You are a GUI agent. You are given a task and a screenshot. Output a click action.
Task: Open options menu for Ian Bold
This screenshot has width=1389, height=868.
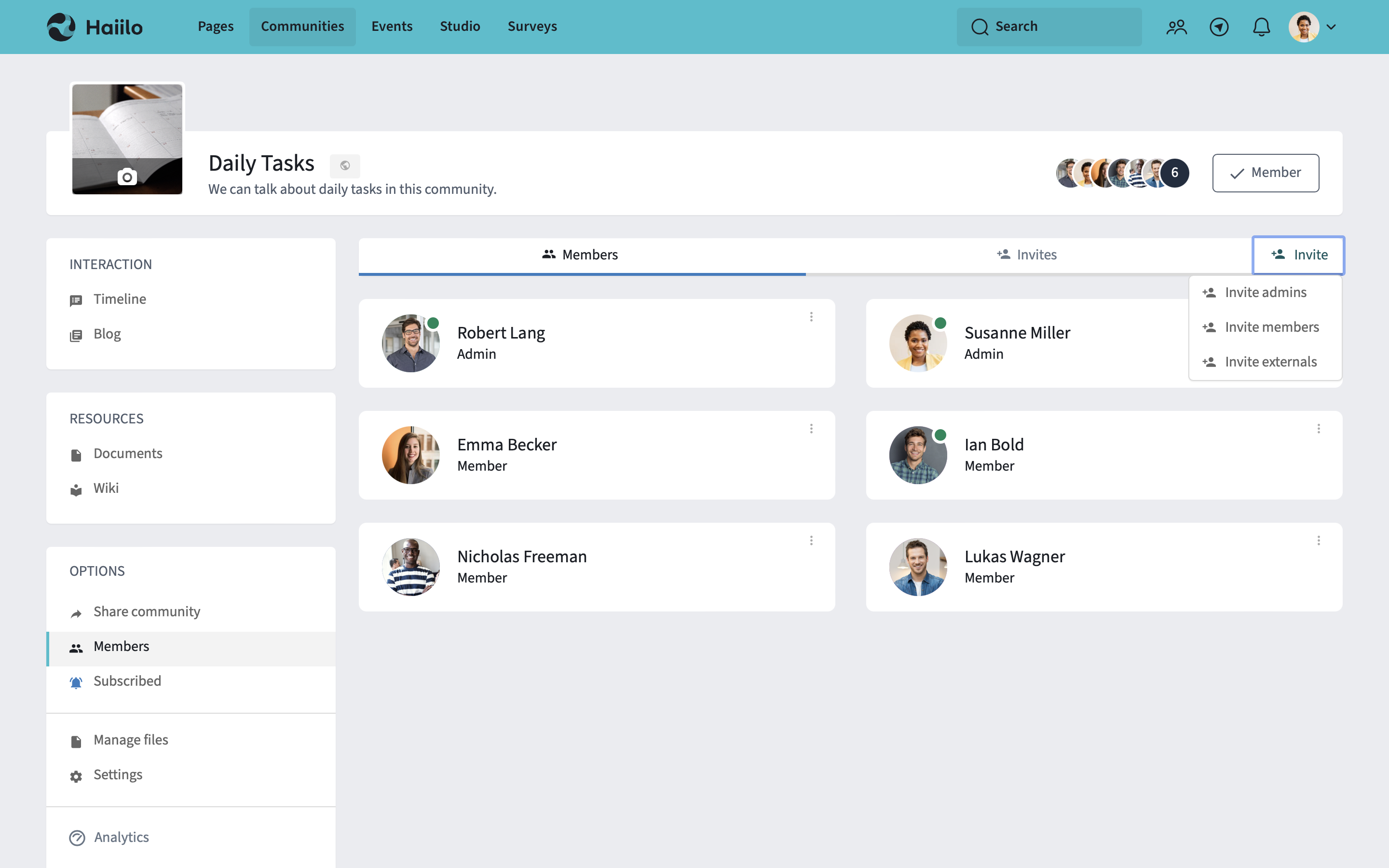coord(1319,429)
